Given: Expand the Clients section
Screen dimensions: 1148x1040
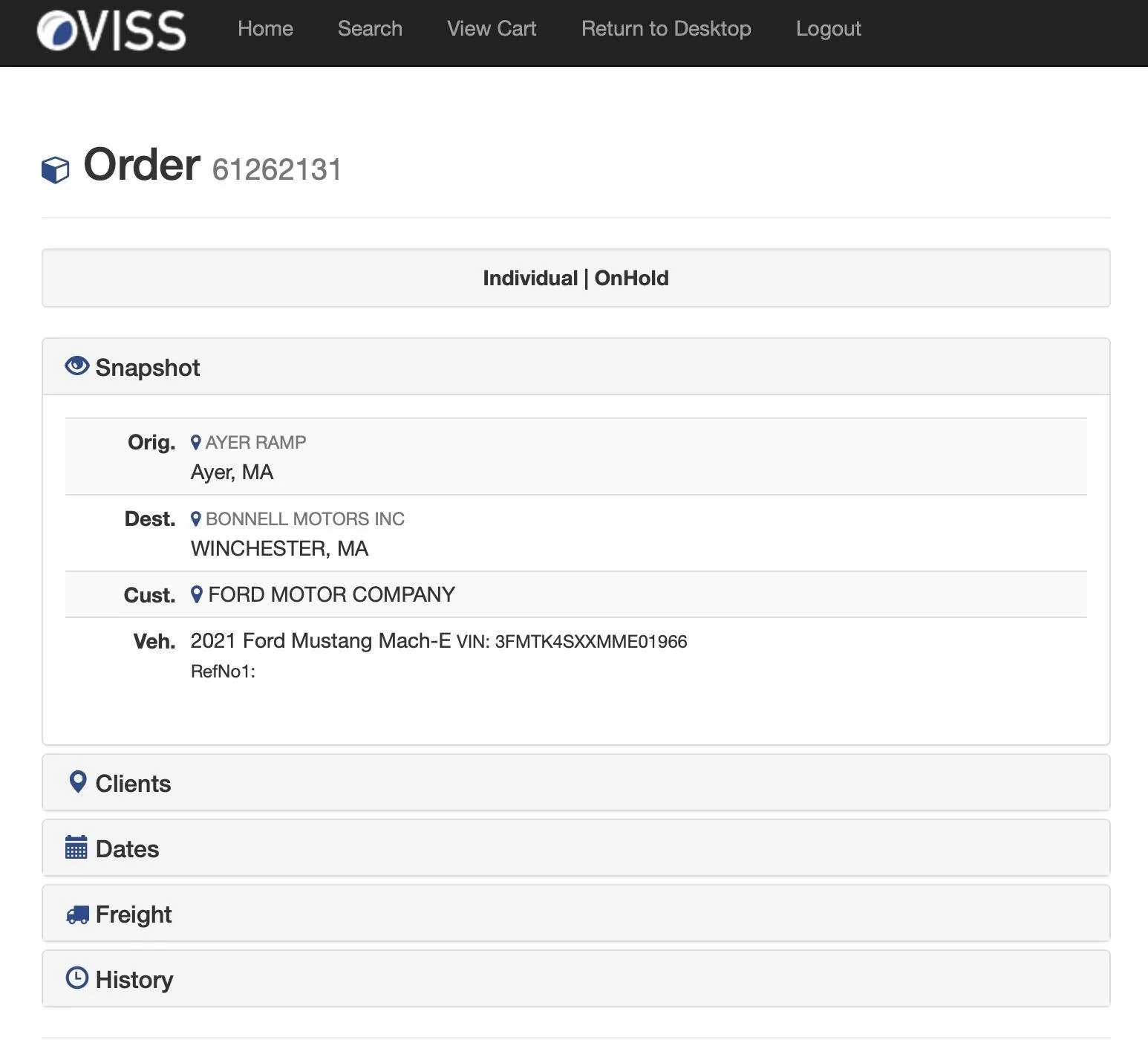Looking at the screenshot, I should 576,783.
